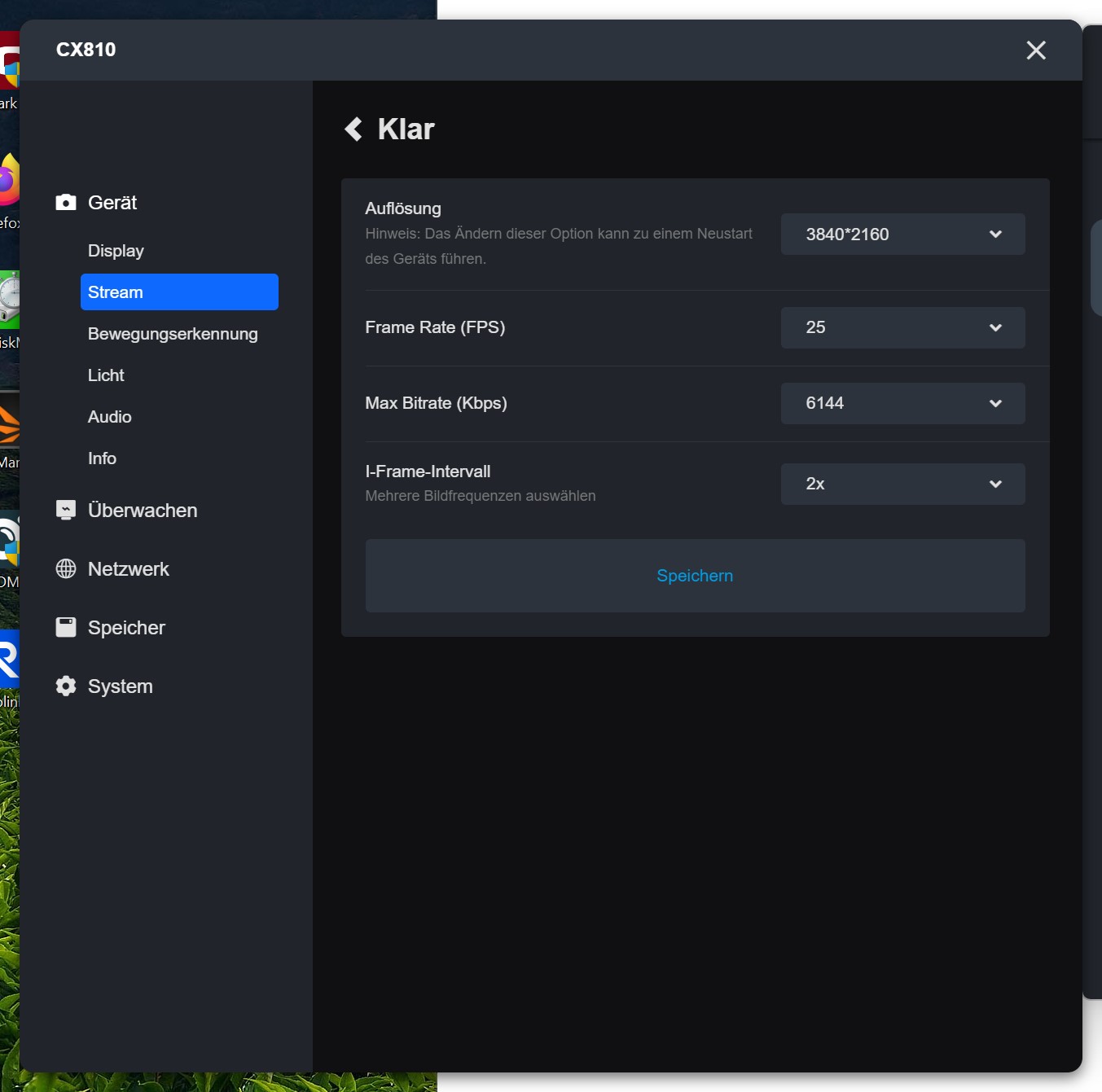Click the Speichern button
The image size is (1102, 1092).
tap(695, 576)
